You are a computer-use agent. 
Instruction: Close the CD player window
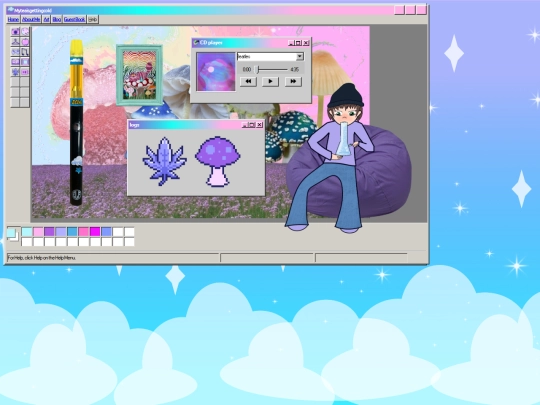pos(306,43)
